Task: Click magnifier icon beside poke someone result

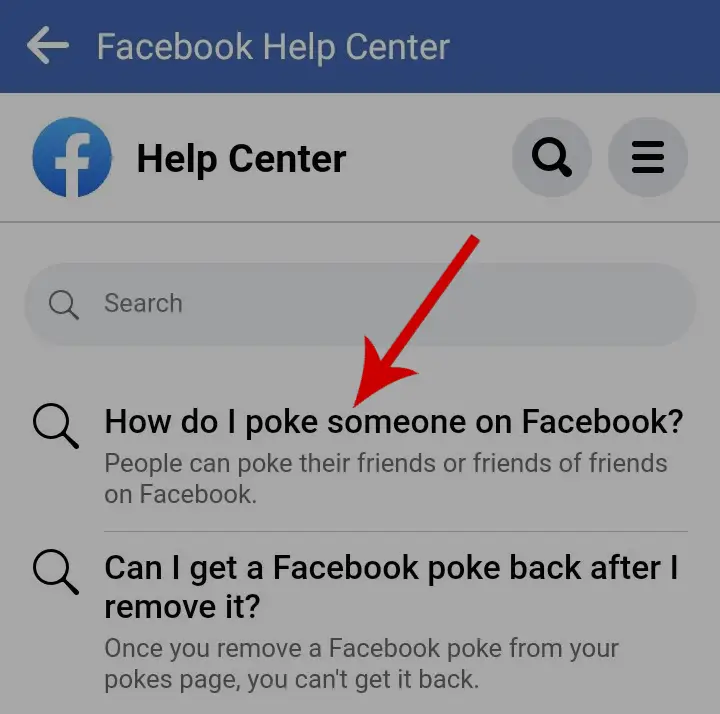Action: point(56,426)
